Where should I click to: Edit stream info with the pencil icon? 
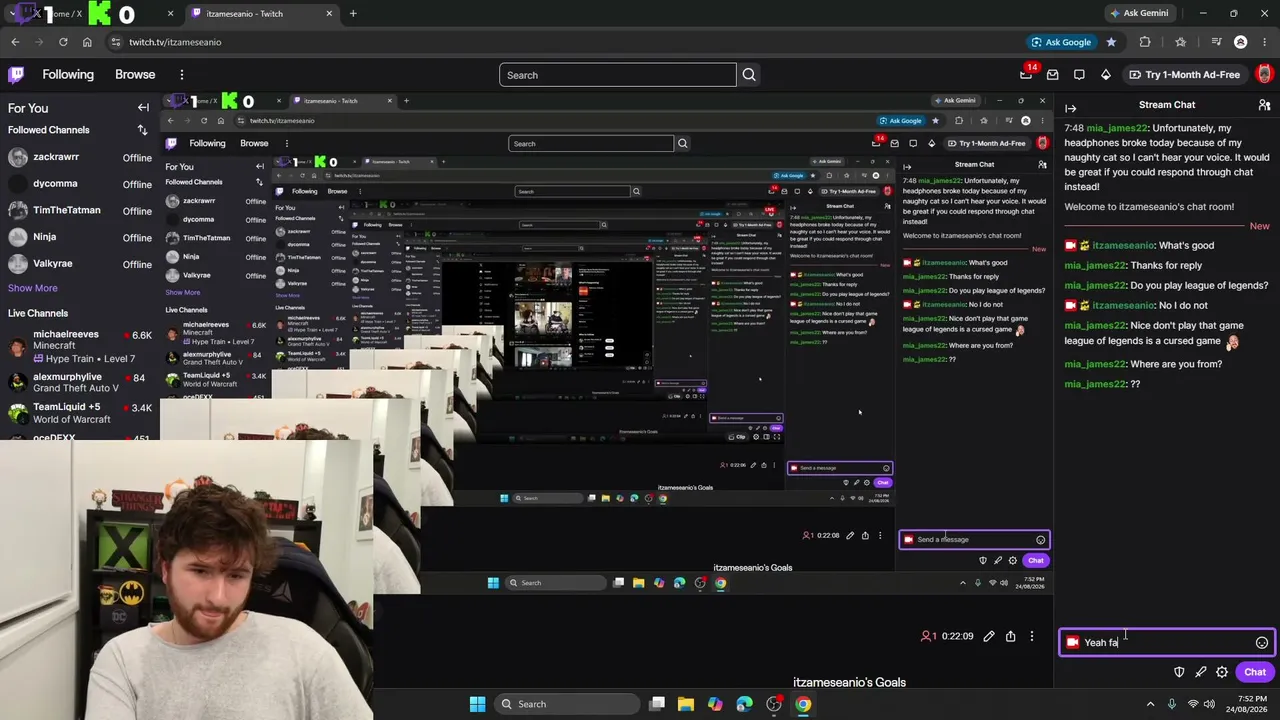click(x=989, y=636)
